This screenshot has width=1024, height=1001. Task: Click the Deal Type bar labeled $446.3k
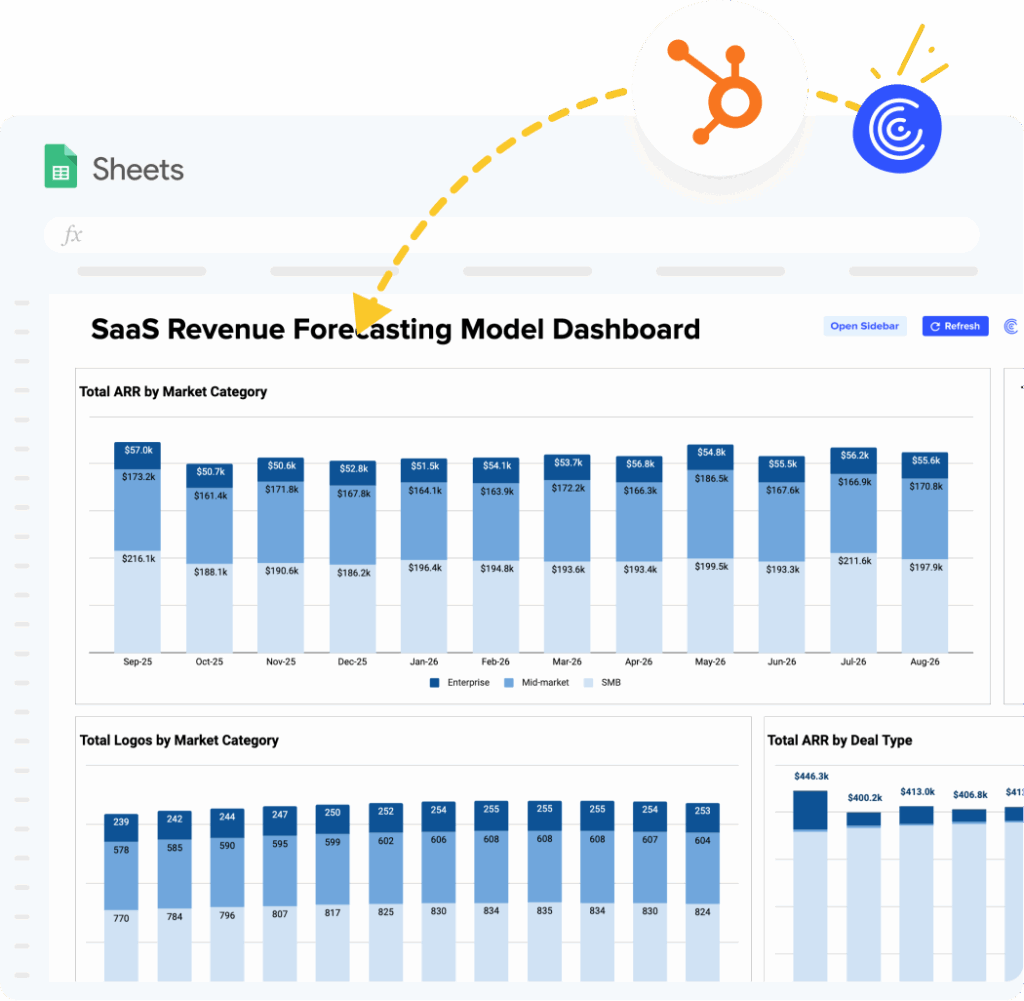coord(810,810)
